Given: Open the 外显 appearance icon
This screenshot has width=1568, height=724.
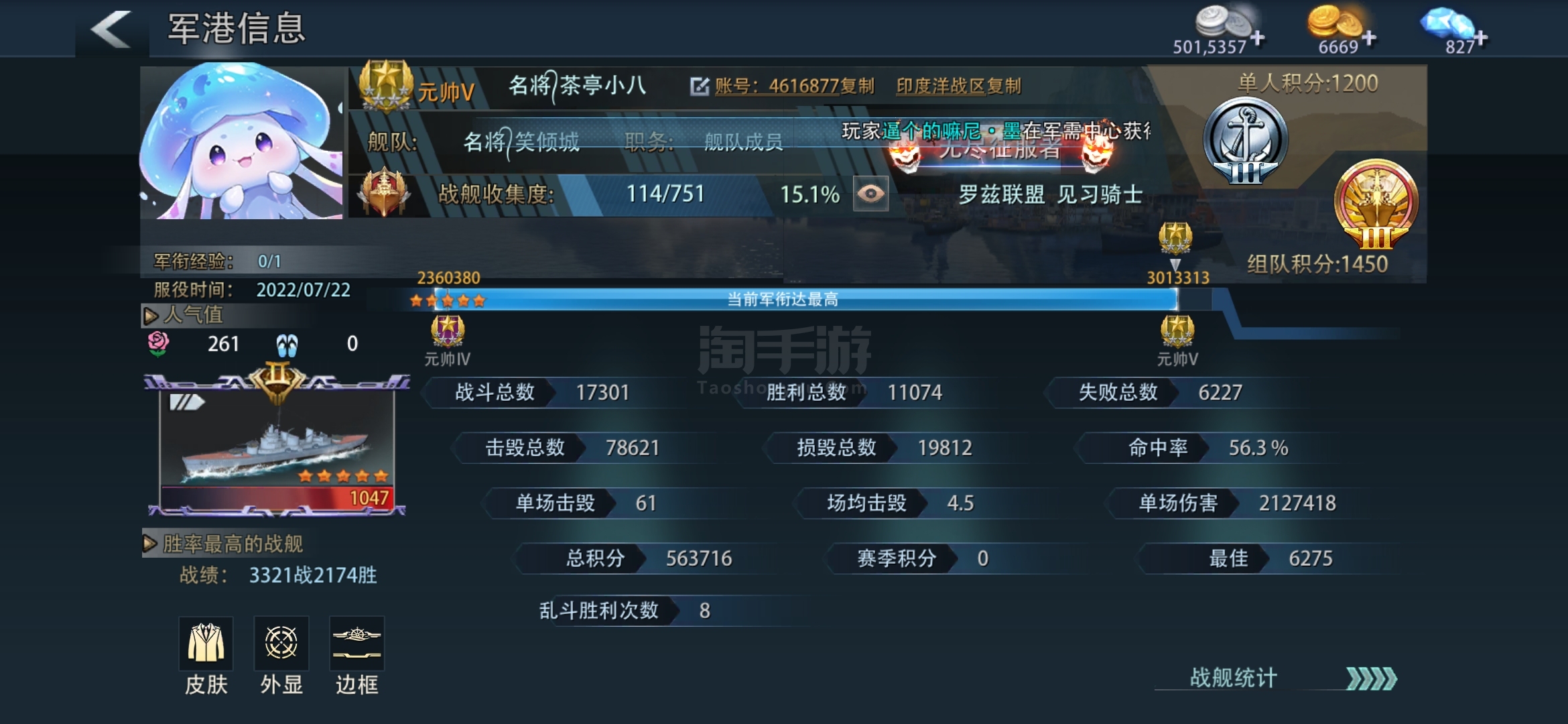Looking at the screenshot, I should 281,643.
